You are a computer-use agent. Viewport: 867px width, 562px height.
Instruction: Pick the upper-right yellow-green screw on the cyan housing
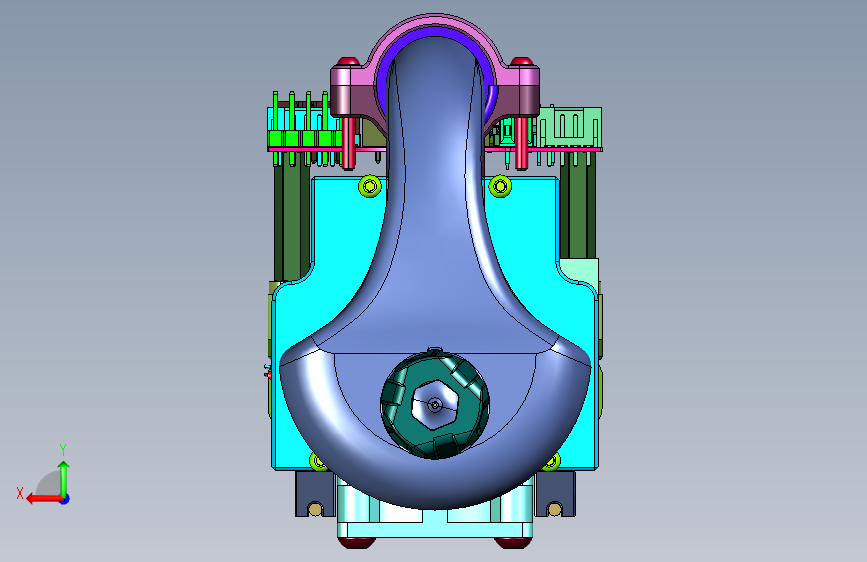pos(500,186)
